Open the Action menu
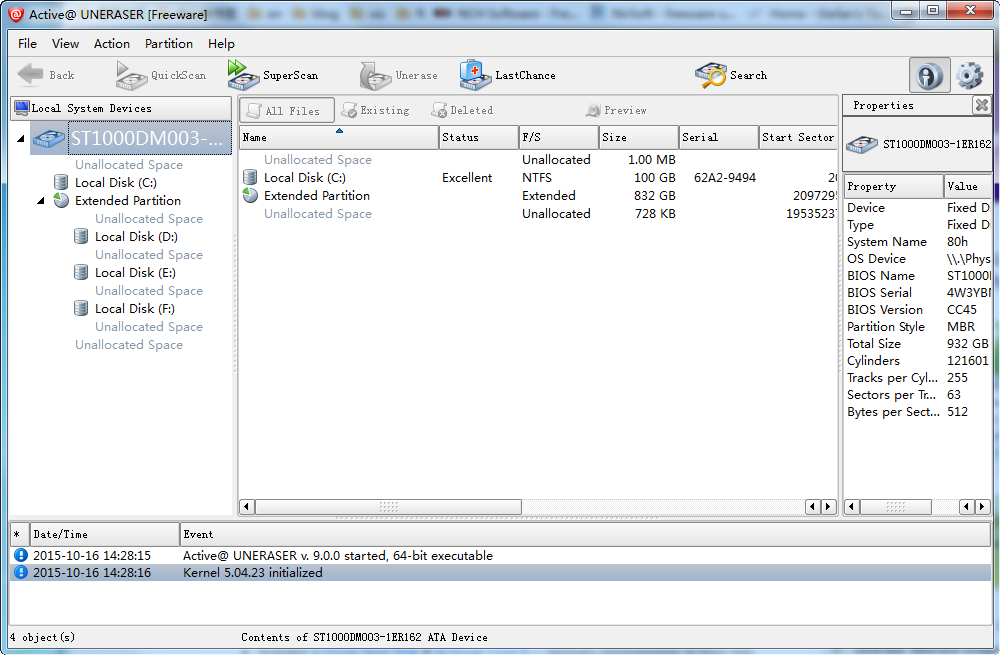The width and height of the screenshot is (1001, 656). (112, 44)
